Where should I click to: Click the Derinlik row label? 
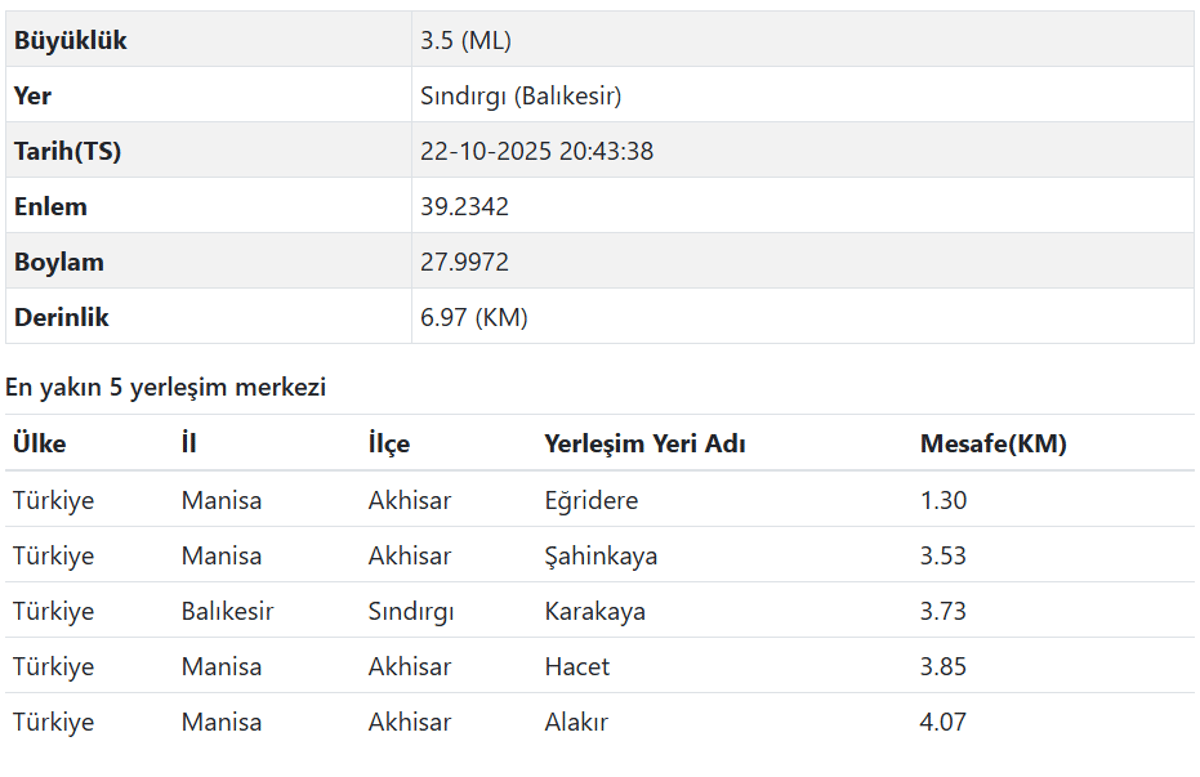point(61,318)
